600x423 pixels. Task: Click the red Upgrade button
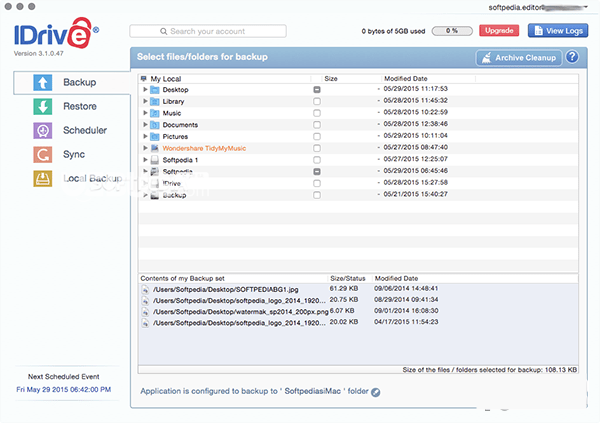499,31
